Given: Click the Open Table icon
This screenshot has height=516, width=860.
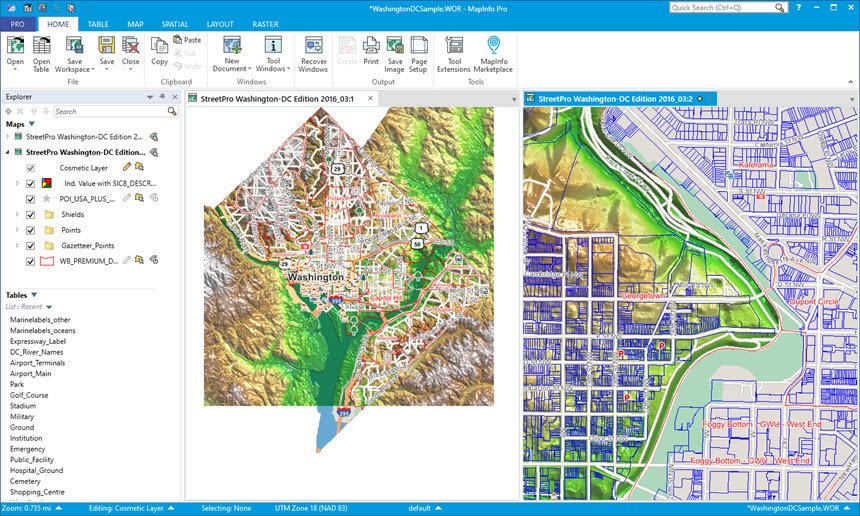Looking at the screenshot, I should click(41, 46).
